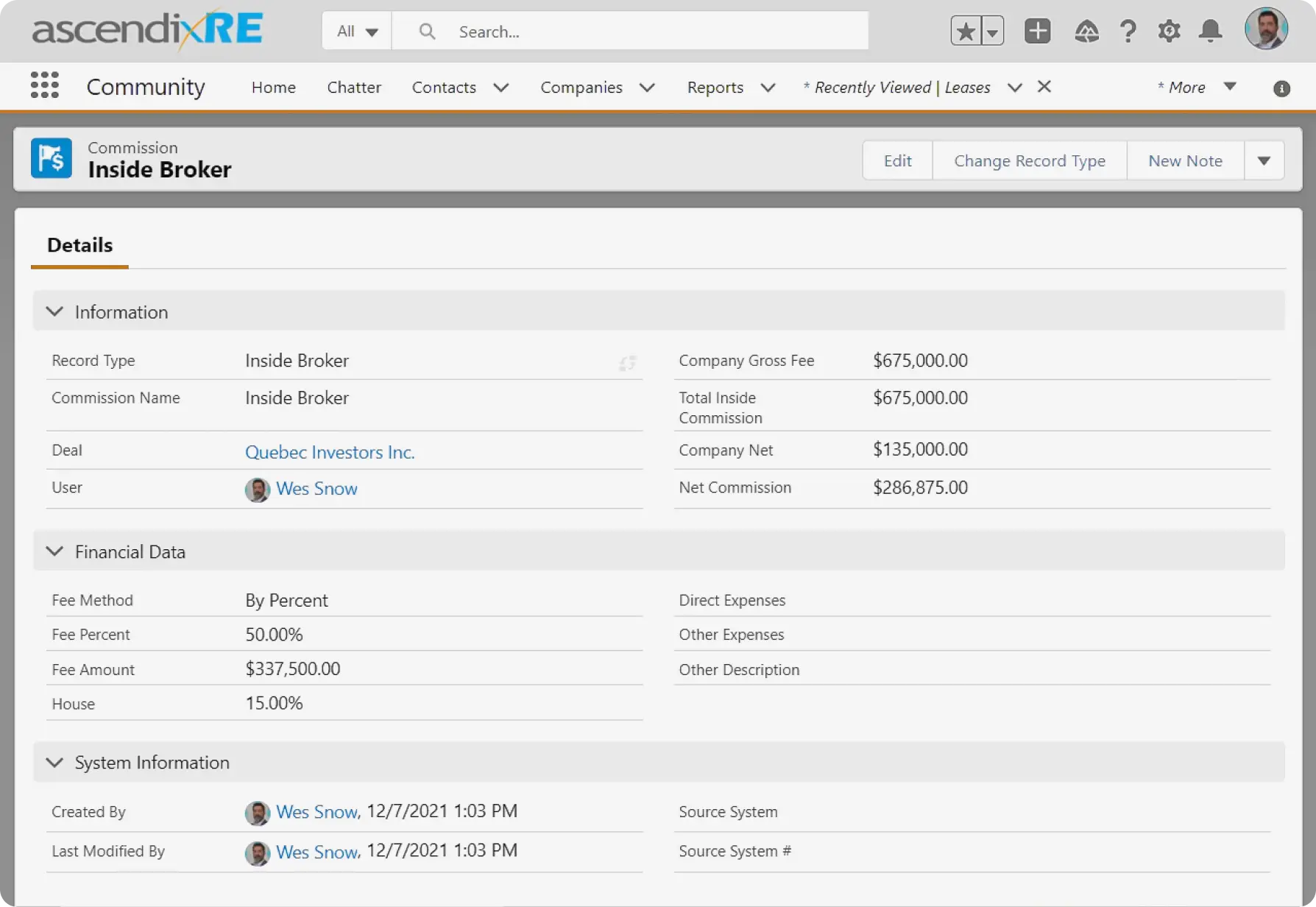1316x907 pixels.
Task: Open the More navigation dropdown
Action: 1230,86
